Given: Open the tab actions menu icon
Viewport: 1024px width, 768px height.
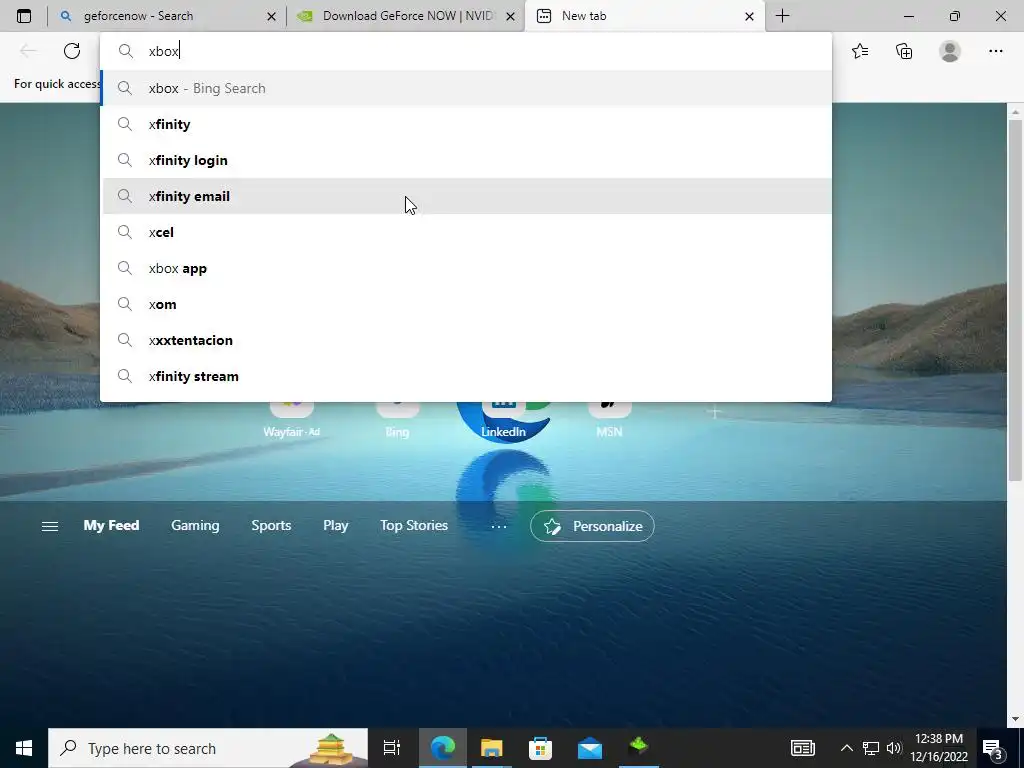Looking at the screenshot, I should [24, 16].
